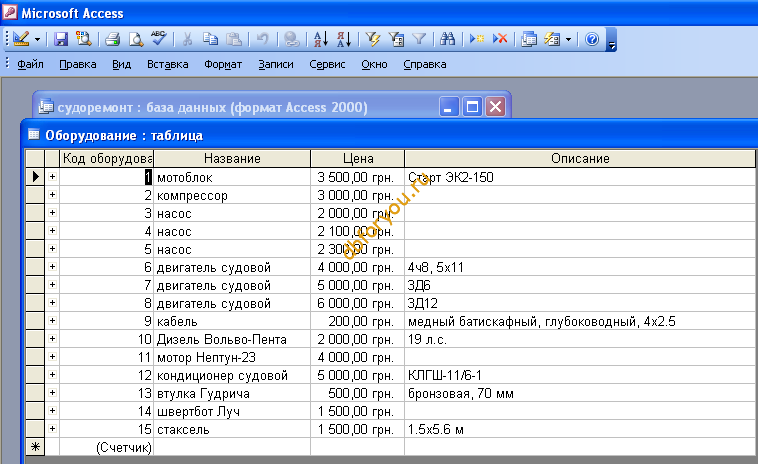Image resolution: width=758 pixels, height=464 pixels.
Task: Open the Сервис menu
Action: point(327,64)
